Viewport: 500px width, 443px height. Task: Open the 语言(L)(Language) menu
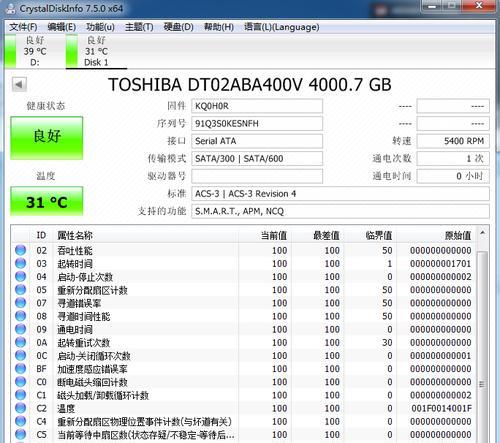click(282, 27)
